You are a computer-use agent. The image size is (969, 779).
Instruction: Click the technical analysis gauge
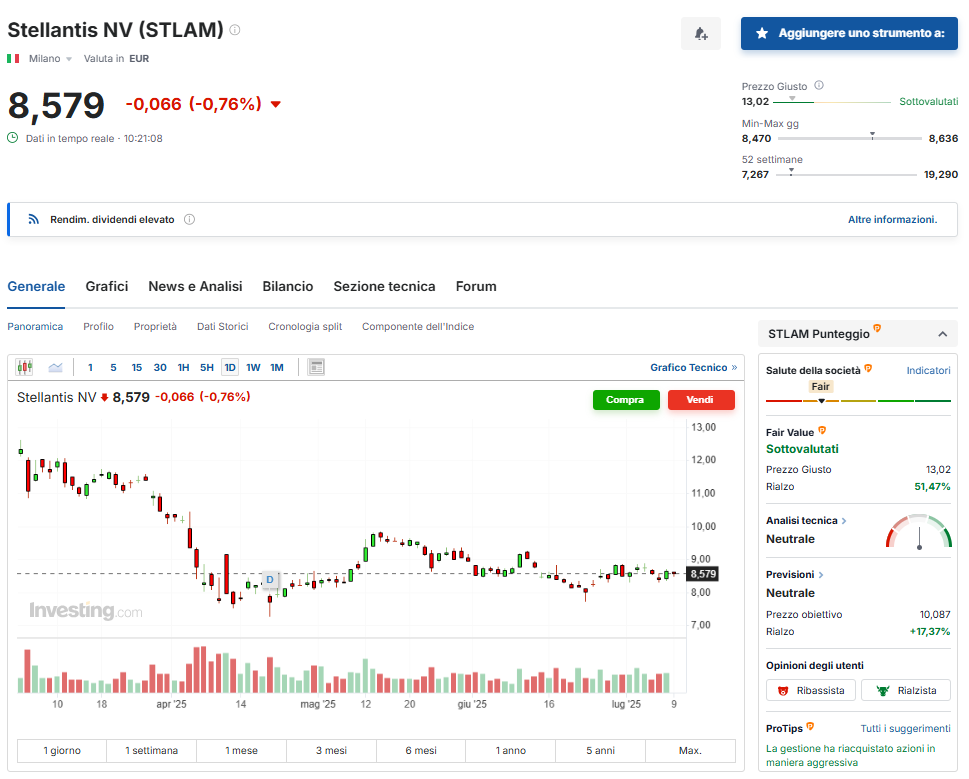tap(919, 531)
